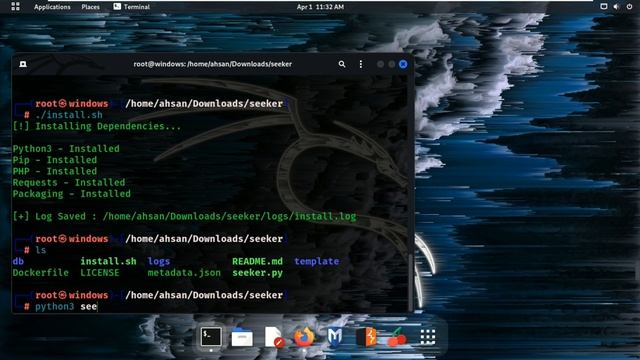Open the terminal three-dot menu
The height and width of the screenshot is (360, 640).
pyautogui.click(x=361, y=64)
